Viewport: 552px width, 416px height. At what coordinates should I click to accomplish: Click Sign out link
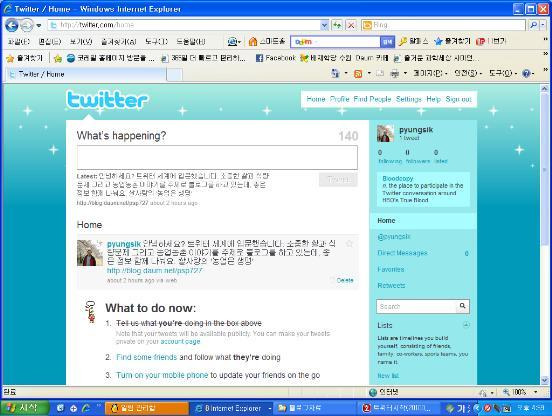[x=458, y=99]
